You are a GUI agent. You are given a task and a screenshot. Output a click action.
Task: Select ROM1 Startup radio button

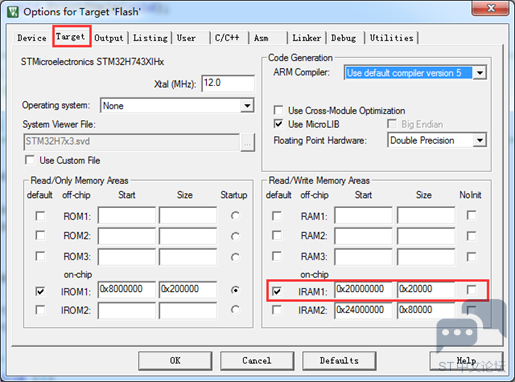pos(235,216)
